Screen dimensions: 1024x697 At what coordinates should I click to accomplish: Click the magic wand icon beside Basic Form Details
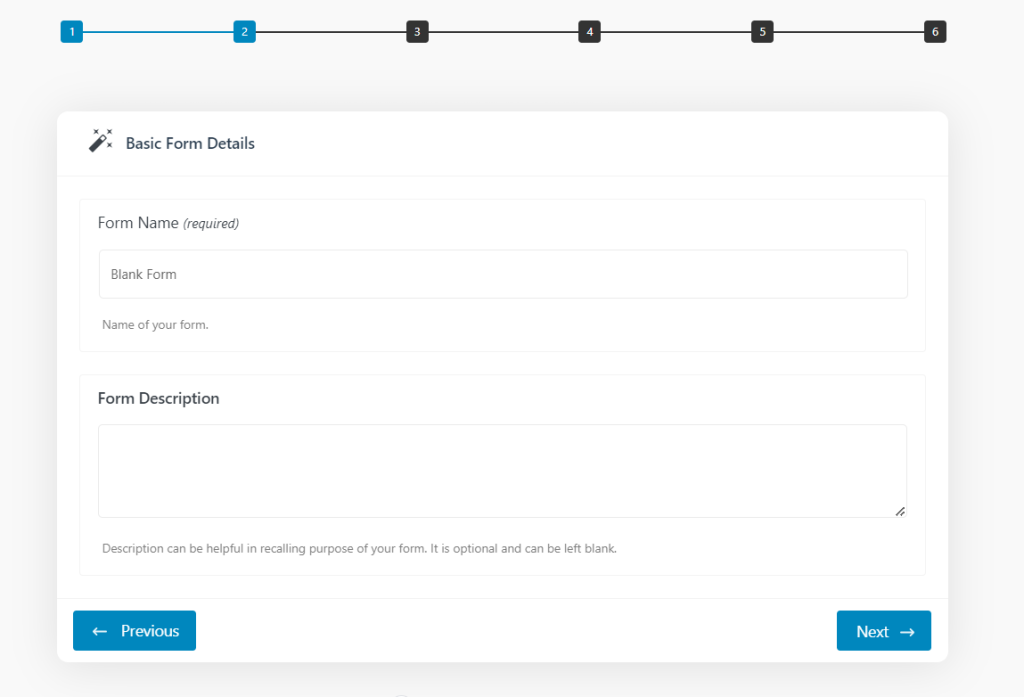pos(100,141)
